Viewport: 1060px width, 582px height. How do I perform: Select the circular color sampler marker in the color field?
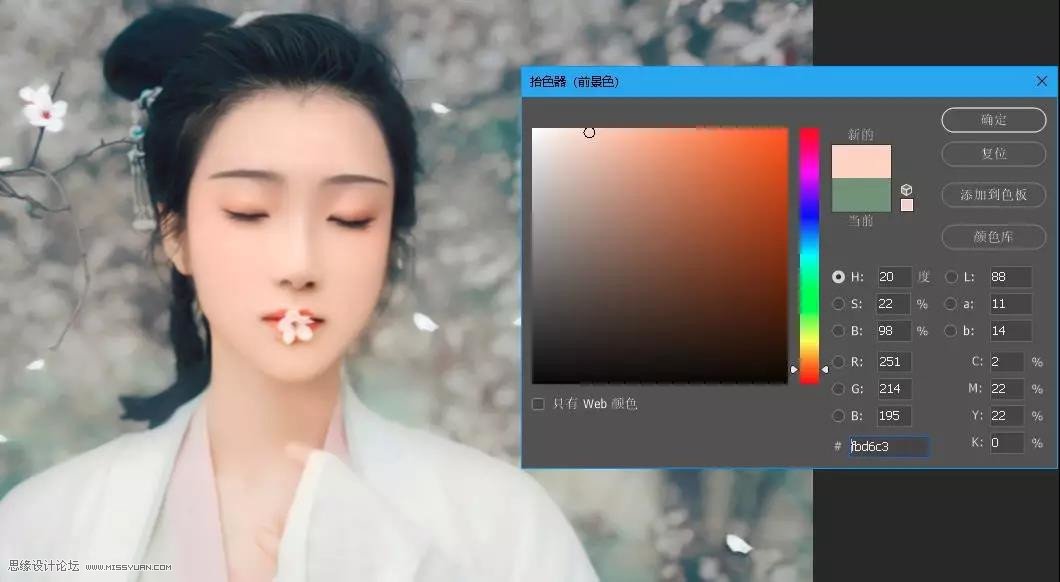(x=590, y=131)
